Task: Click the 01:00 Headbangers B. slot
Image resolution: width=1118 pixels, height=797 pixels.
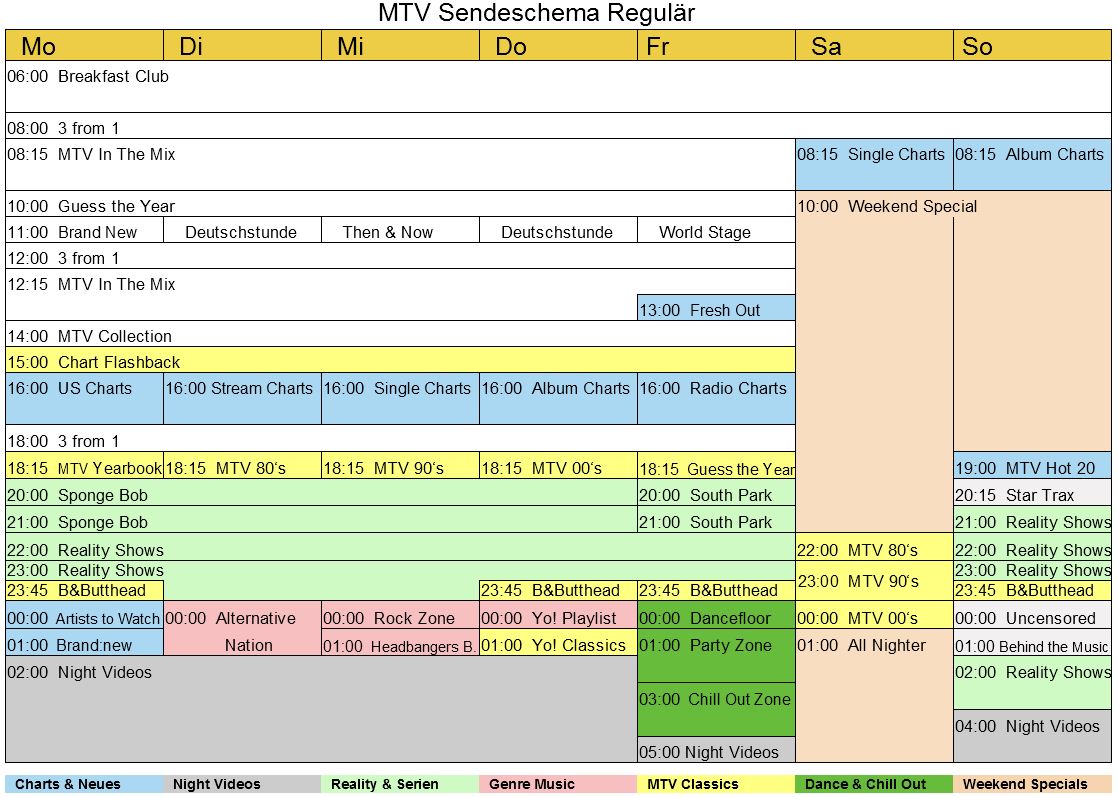Action: (401, 642)
